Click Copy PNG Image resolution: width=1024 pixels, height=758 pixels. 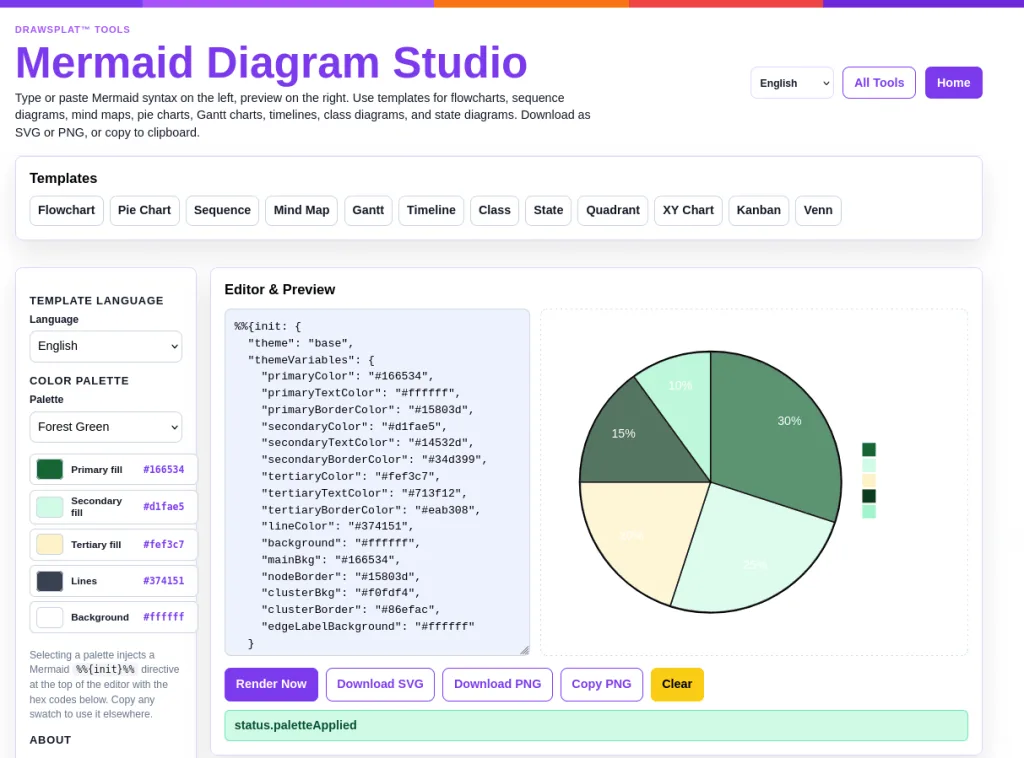point(601,684)
